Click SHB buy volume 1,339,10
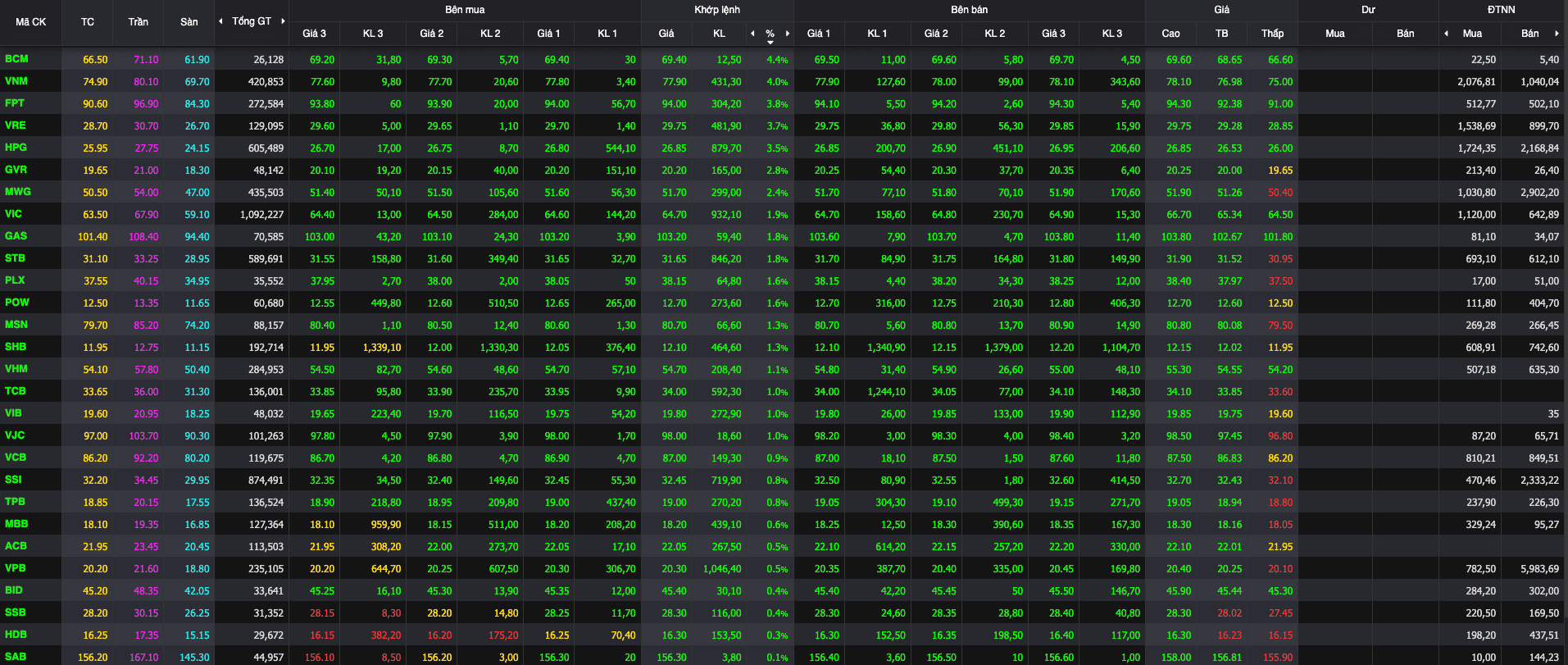 coord(382,348)
